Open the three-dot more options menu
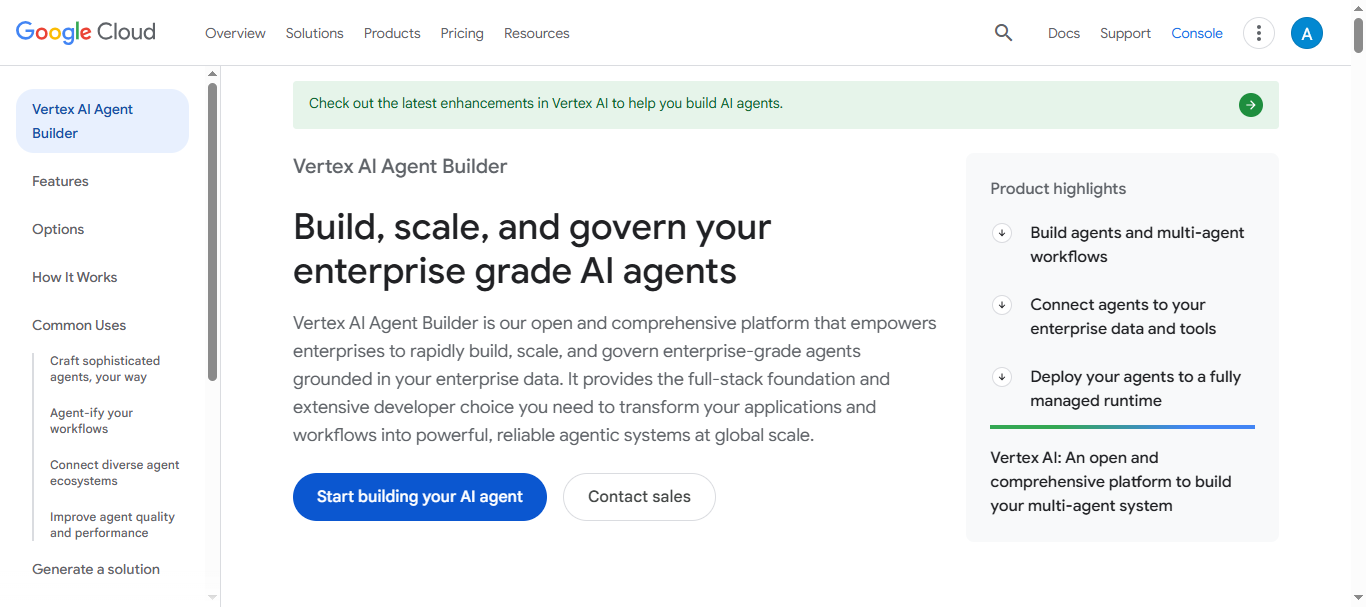The height and width of the screenshot is (607, 1366). (x=1258, y=33)
